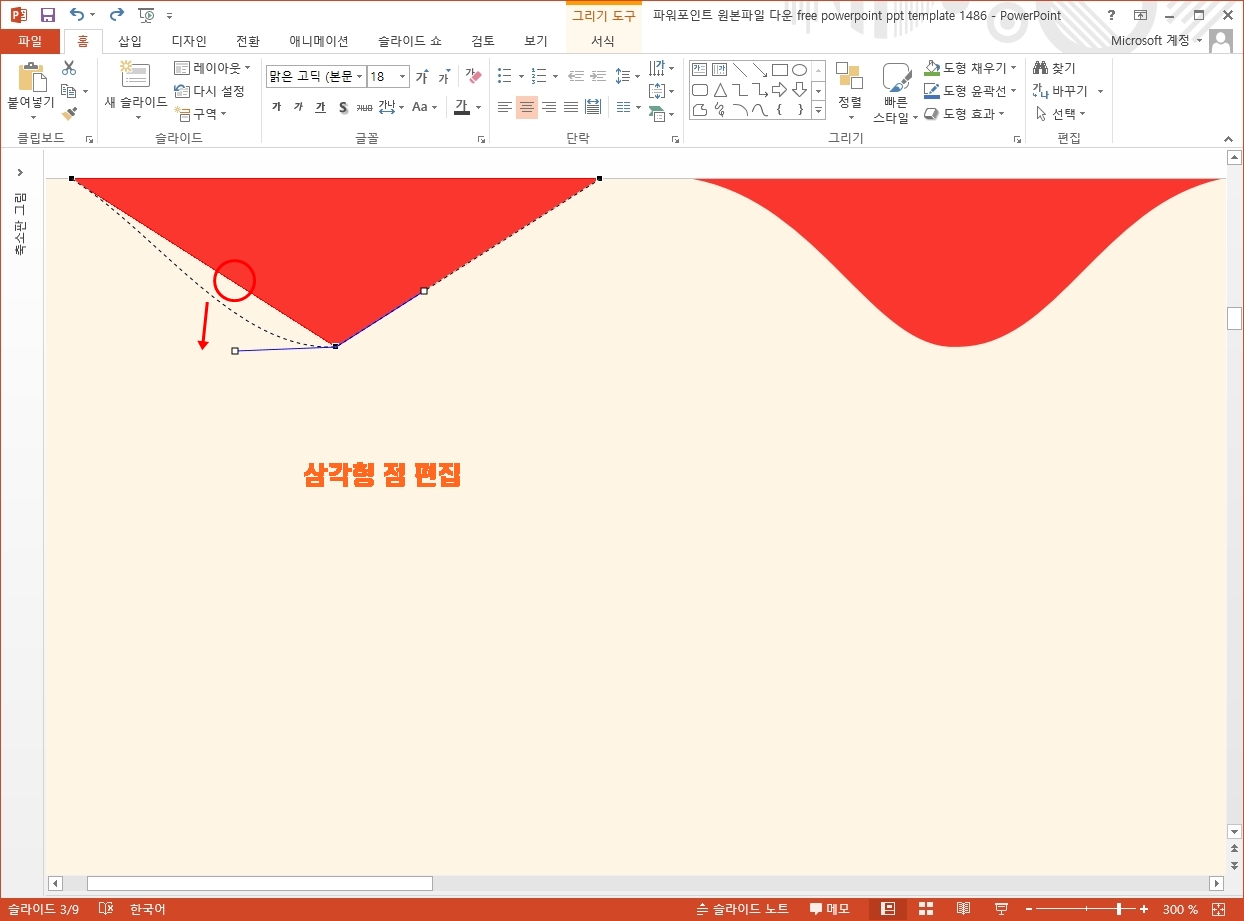Cut selection with the scissors icon
This screenshot has height=921, width=1244.
69,68
